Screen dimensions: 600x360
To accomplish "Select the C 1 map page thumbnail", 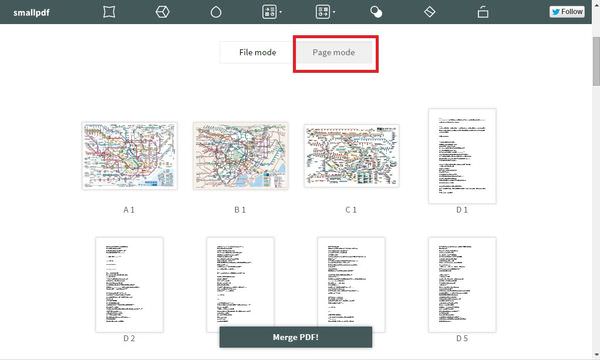I will [x=352, y=156].
